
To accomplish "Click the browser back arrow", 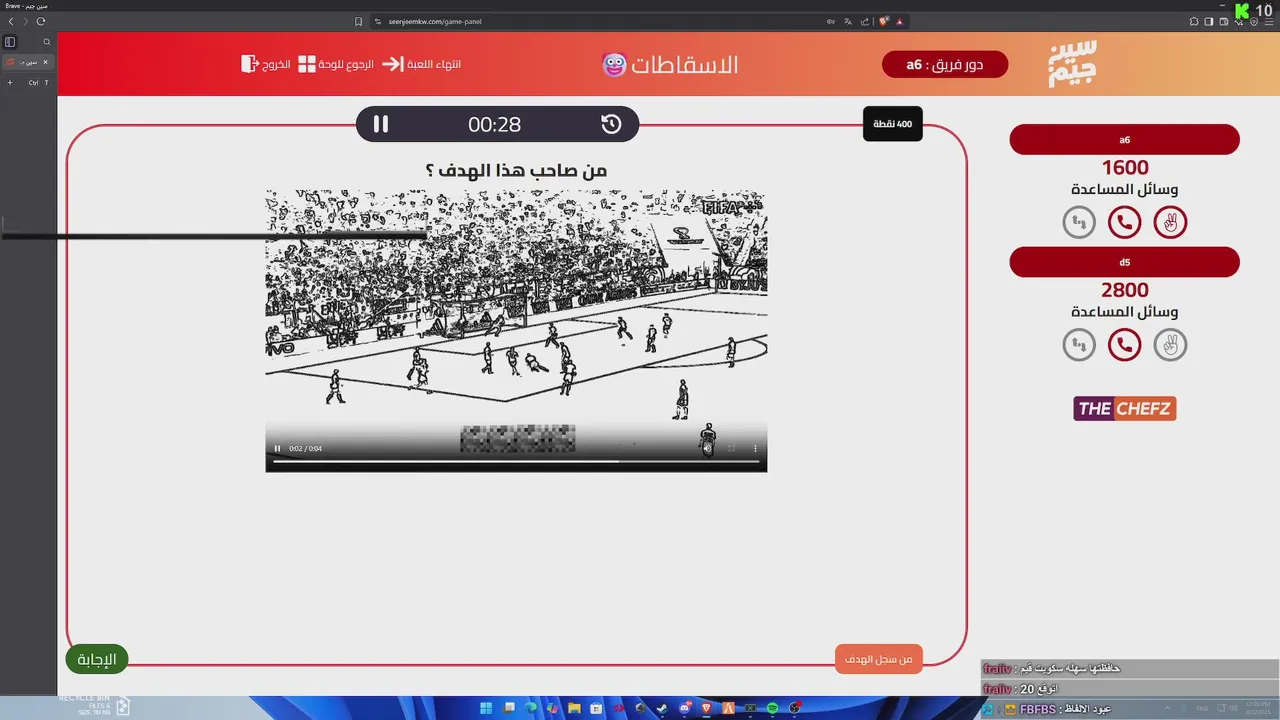I will (11, 21).
